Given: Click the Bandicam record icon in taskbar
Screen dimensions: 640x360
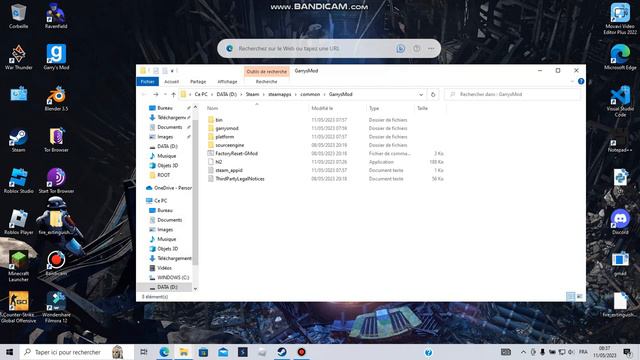Looking at the screenshot, I should pyautogui.click(x=301, y=352).
